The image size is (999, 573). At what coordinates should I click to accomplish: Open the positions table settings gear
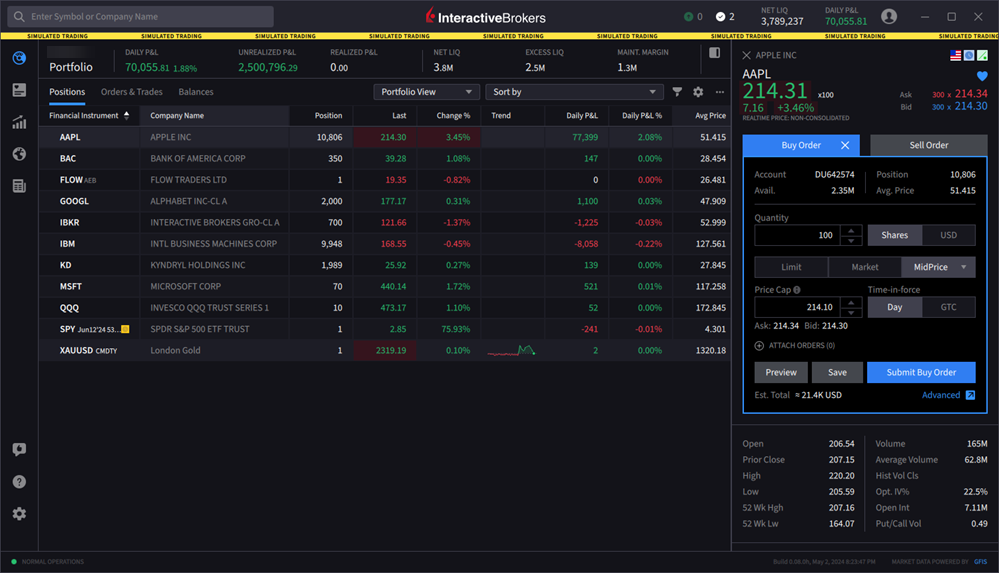(698, 92)
